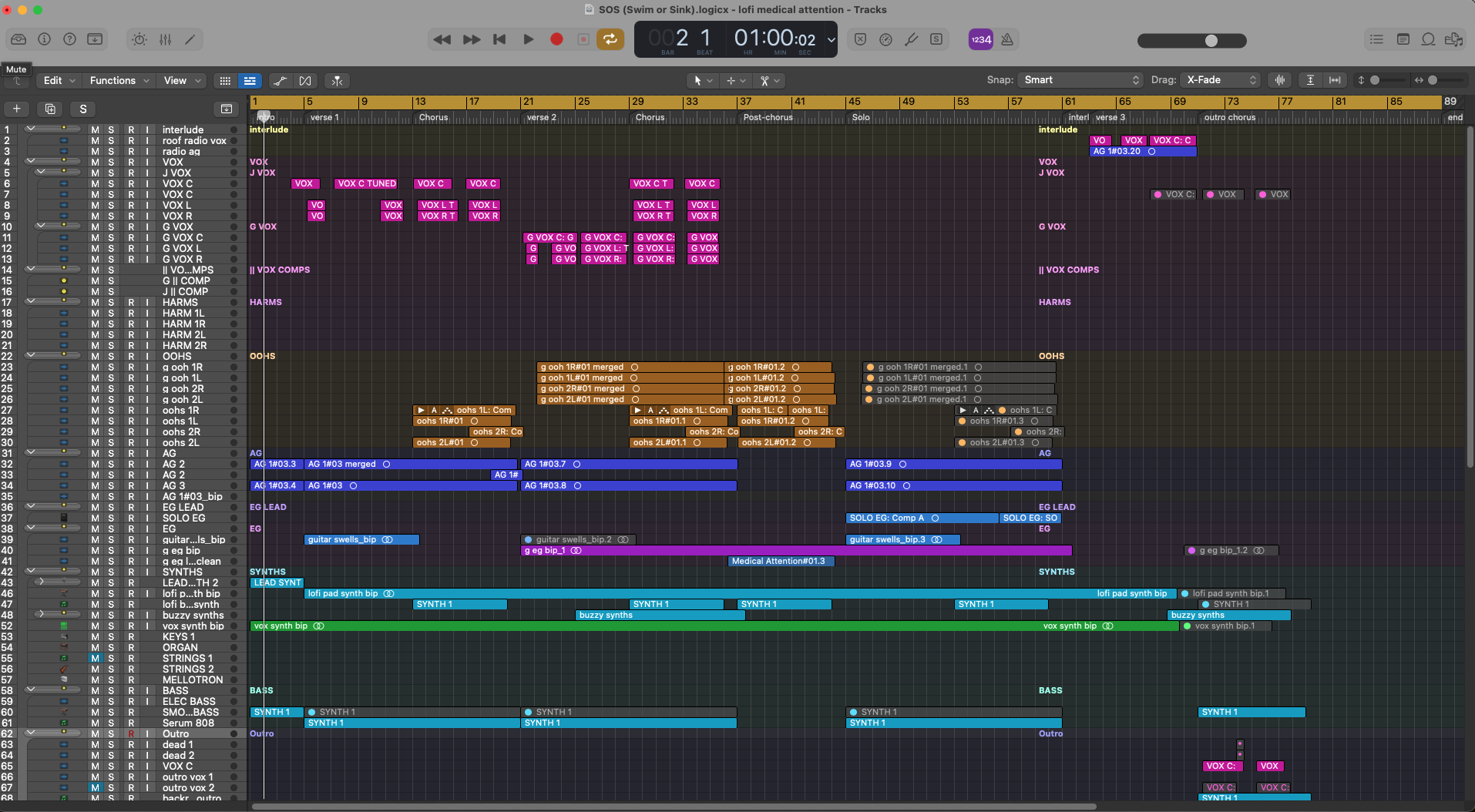Collapse the J VOX track stack

coord(41,172)
